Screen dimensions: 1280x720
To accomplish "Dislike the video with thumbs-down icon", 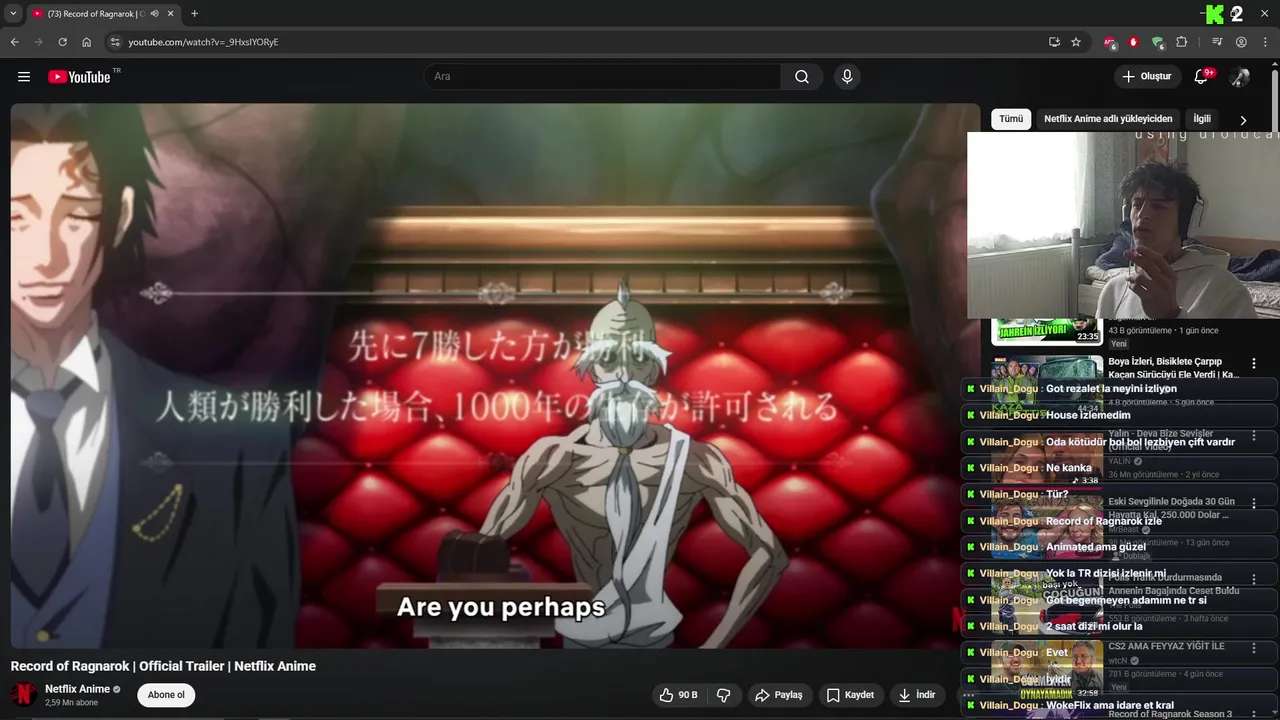I will click(x=724, y=695).
